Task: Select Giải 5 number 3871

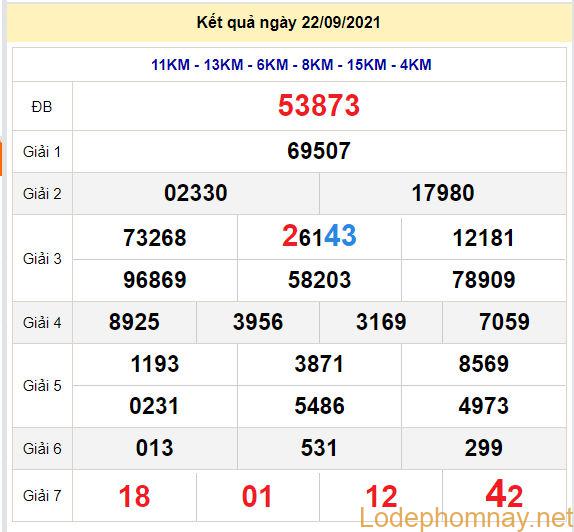Action: pyautogui.click(x=319, y=364)
